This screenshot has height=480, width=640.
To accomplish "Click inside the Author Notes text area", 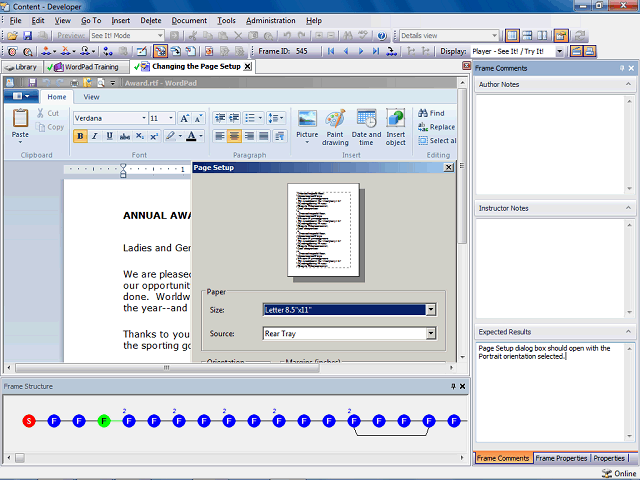I will pos(550,144).
